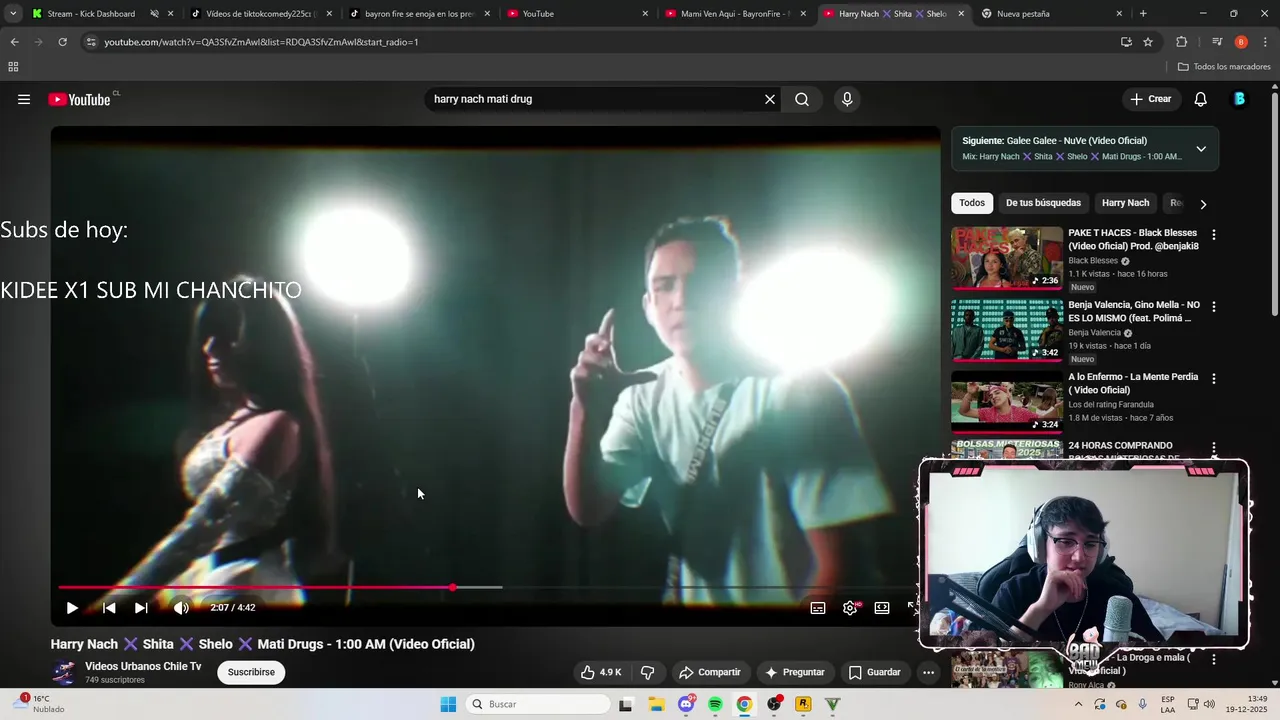
Task: Clear the search box text
Action: (x=770, y=99)
